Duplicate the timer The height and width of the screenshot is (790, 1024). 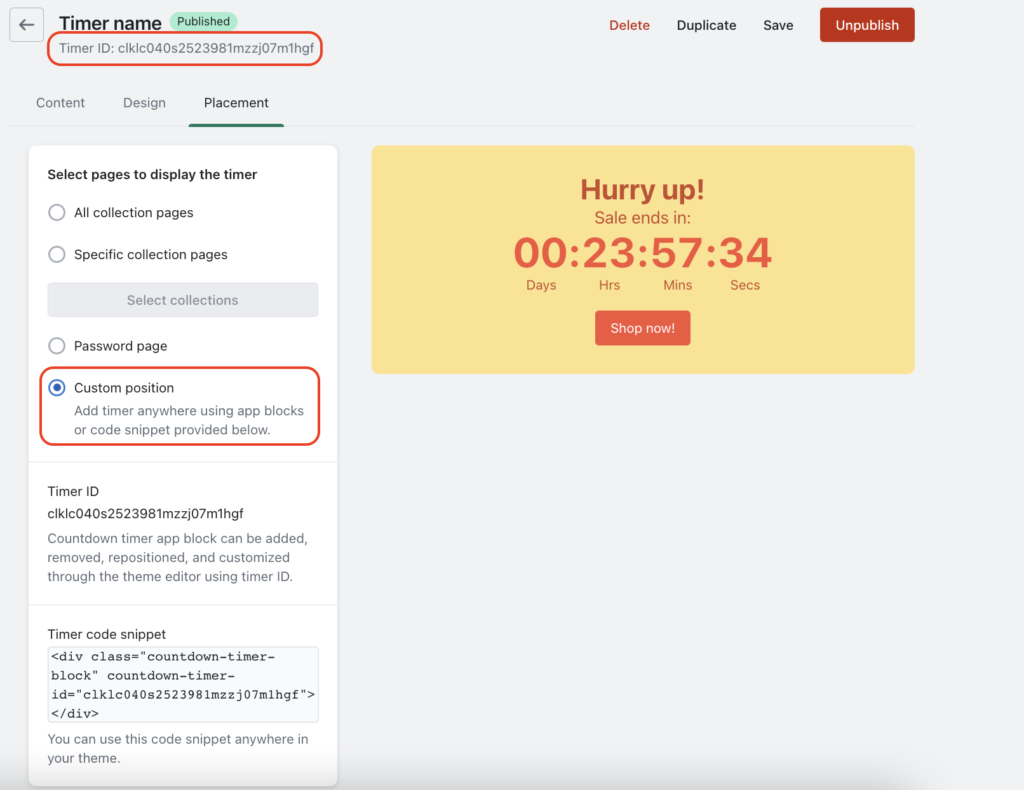click(706, 25)
